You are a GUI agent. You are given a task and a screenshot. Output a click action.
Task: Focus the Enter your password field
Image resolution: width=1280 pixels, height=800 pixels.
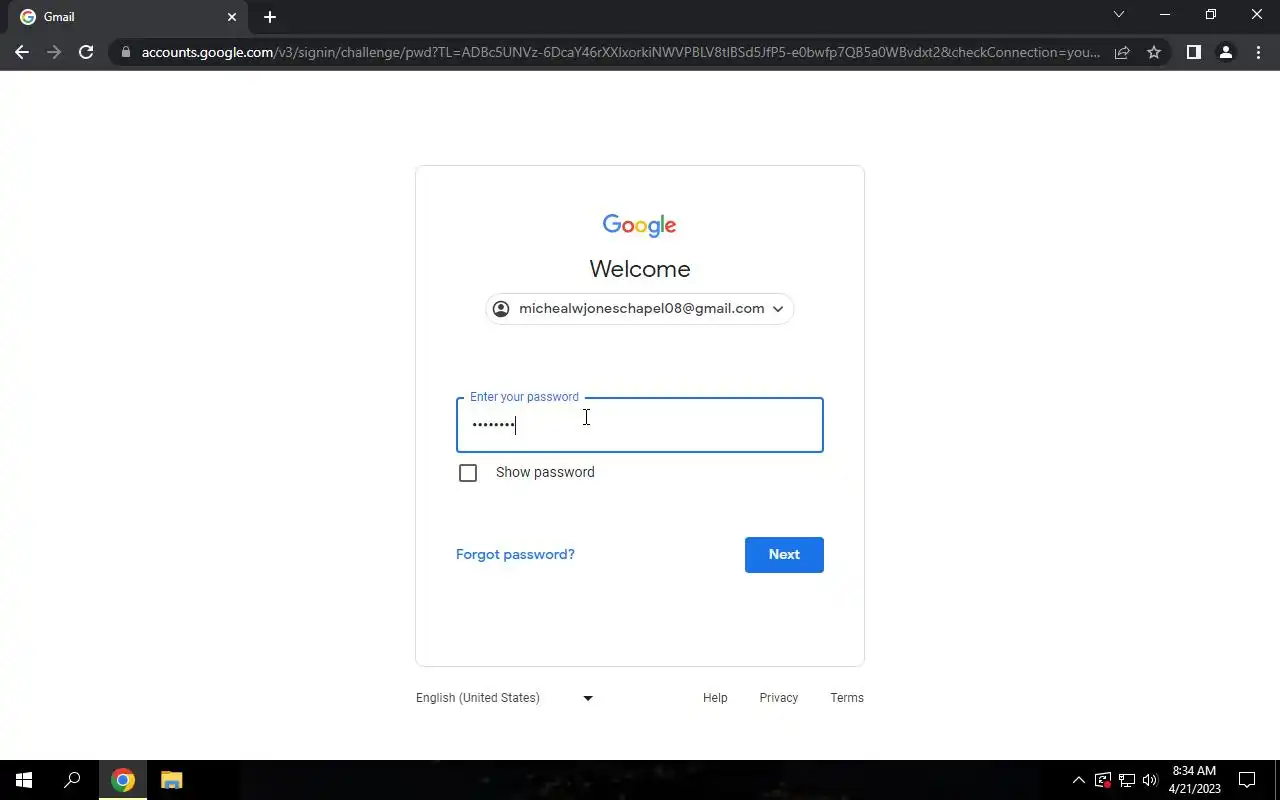pyautogui.click(x=640, y=425)
